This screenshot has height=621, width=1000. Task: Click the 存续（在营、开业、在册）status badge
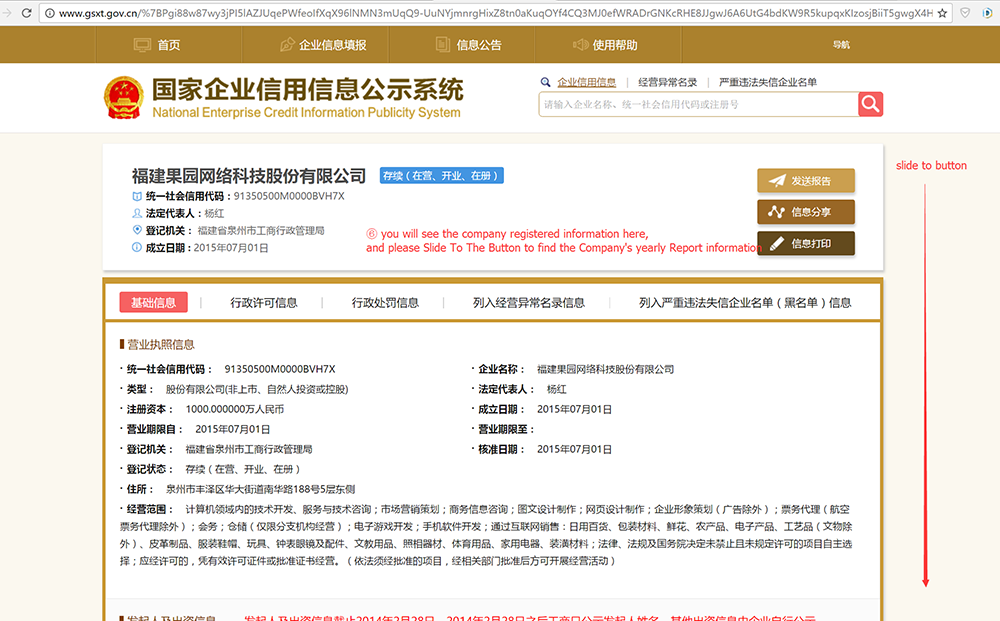441,175
